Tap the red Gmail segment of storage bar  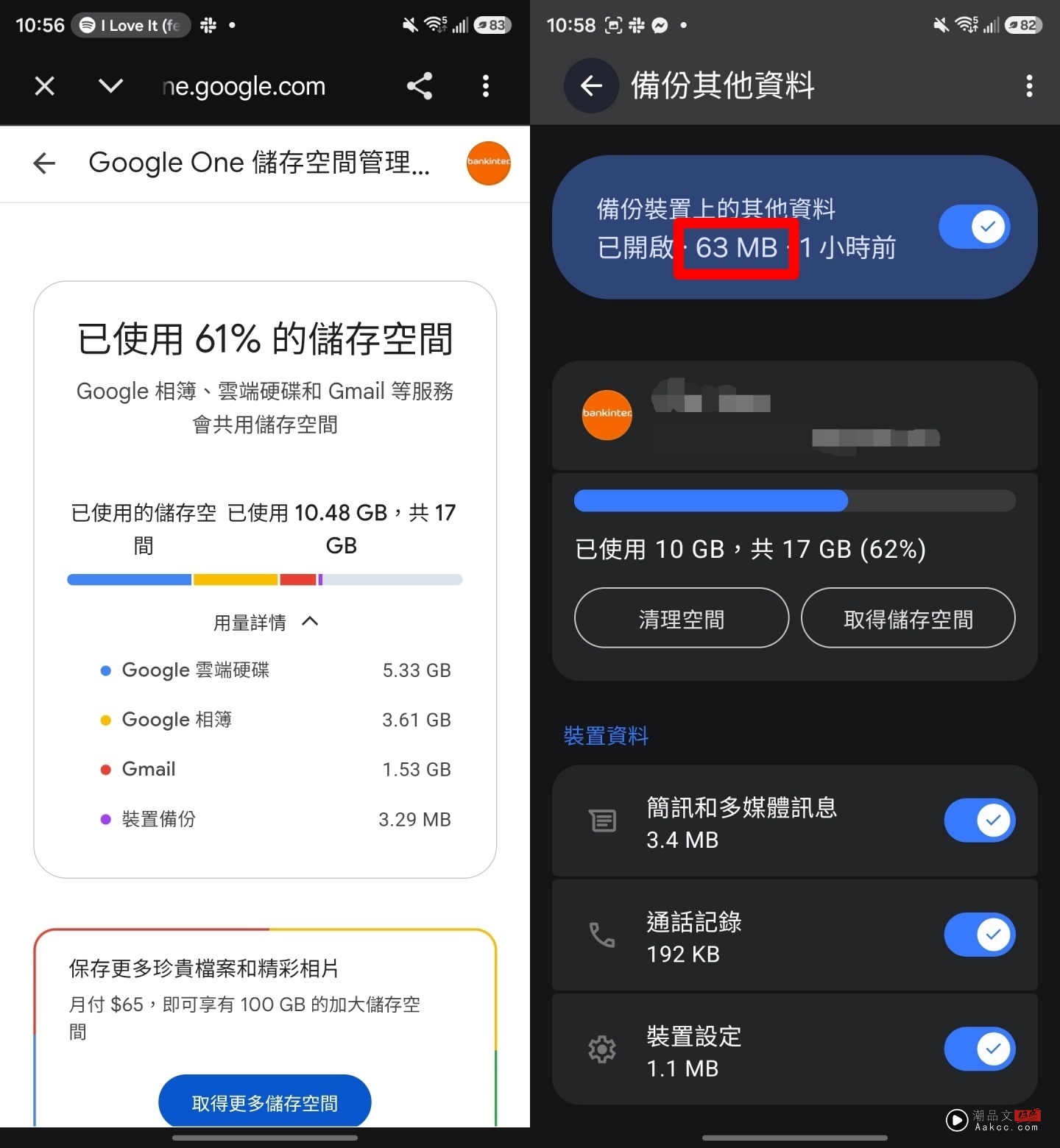[x=298, y=580]
